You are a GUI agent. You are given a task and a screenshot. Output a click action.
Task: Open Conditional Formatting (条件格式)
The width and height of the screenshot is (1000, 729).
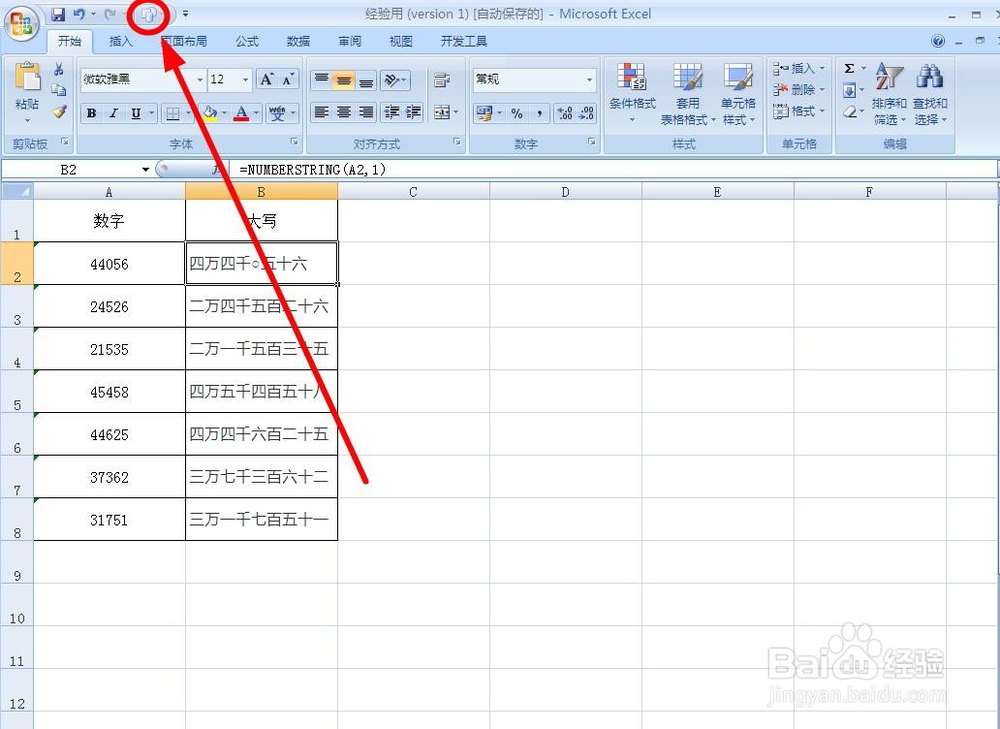click(x=631, y=90)
